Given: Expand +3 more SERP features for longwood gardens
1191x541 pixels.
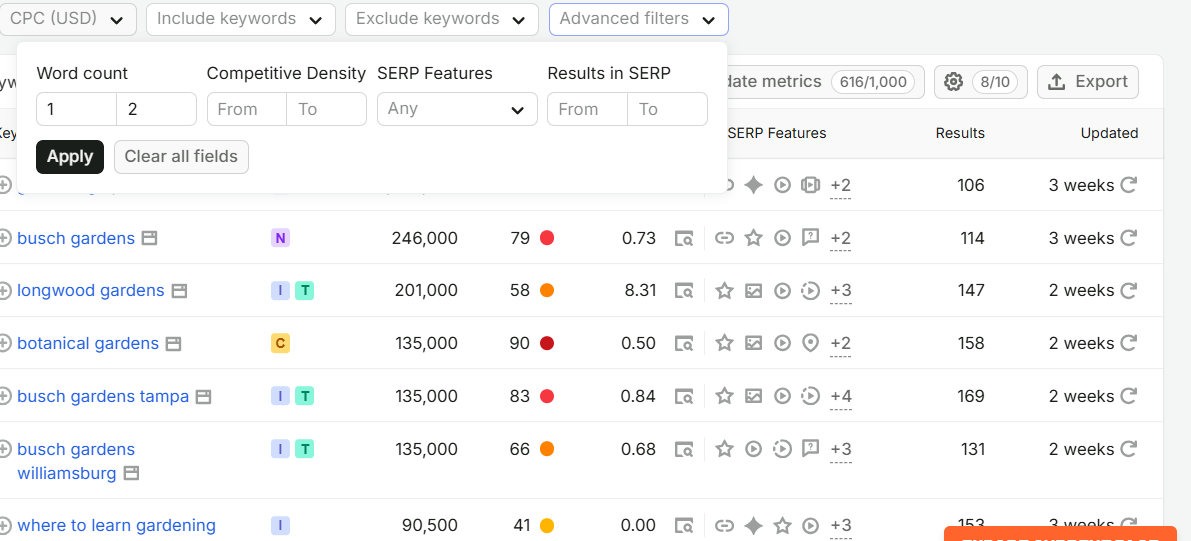Looking at the screenshot, I should pos(840,293).
